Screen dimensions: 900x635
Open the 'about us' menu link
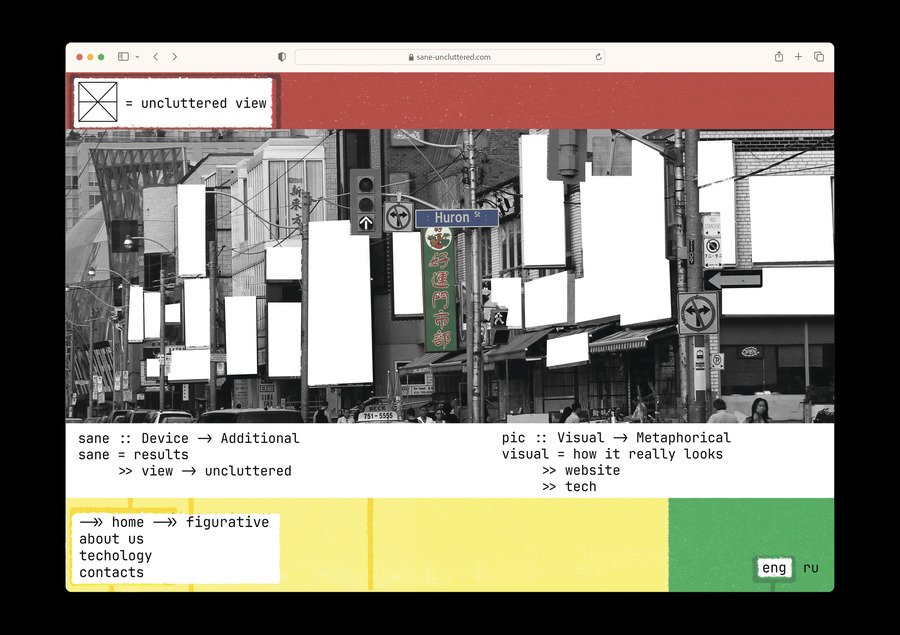pyautogui.click(x=111, y=539)
